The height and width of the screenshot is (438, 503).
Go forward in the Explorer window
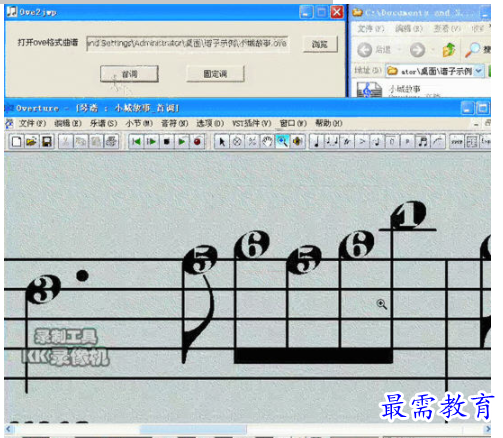(x=417, y=50)
